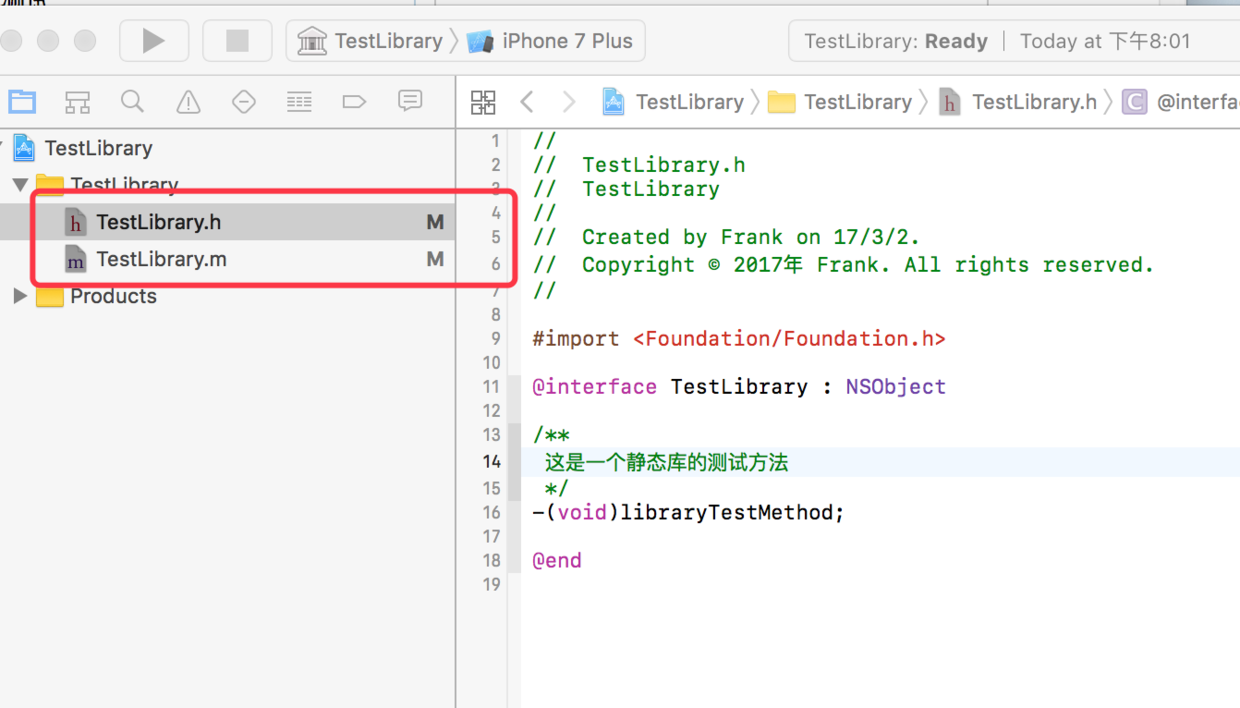Screen dimensions: 1240x708
Task: Click NSObject in the interface line
Action: point(896,387)
